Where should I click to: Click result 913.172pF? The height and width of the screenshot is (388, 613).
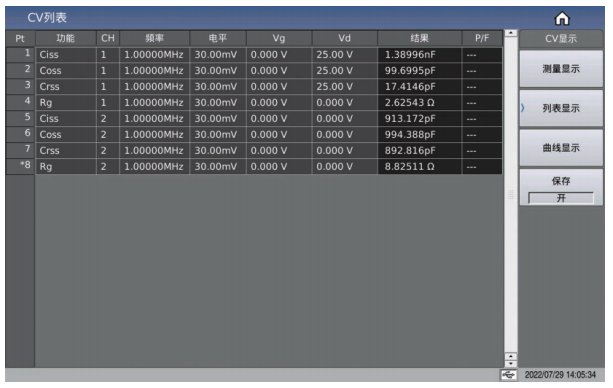(x=419, y=119)
